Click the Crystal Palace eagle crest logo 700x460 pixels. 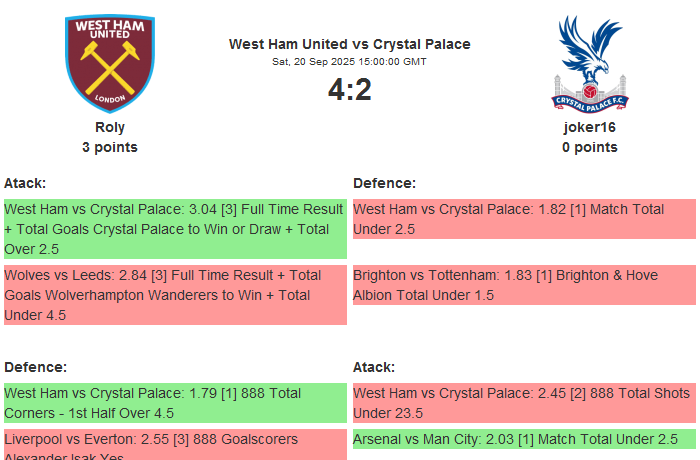589,63
